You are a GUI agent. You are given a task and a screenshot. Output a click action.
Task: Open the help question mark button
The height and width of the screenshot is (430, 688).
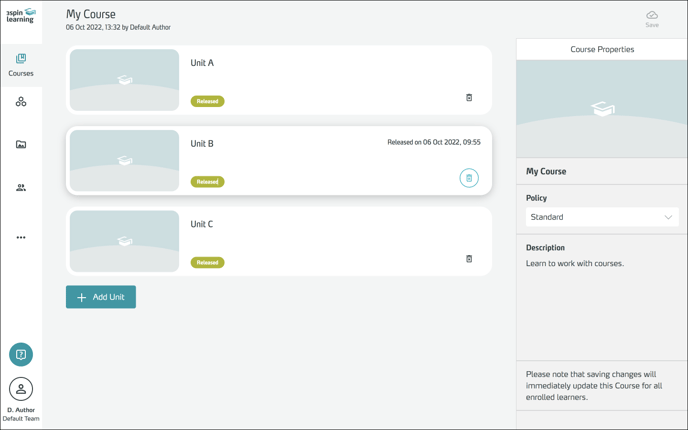coord(21,354)
